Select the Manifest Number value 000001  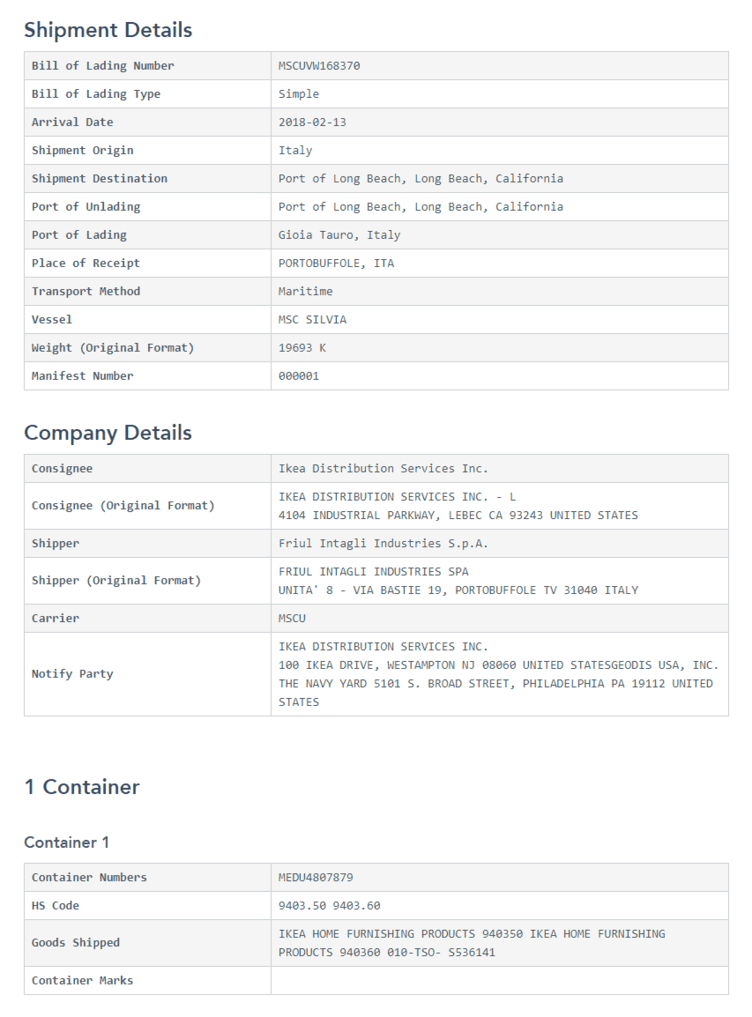point(299,376)
